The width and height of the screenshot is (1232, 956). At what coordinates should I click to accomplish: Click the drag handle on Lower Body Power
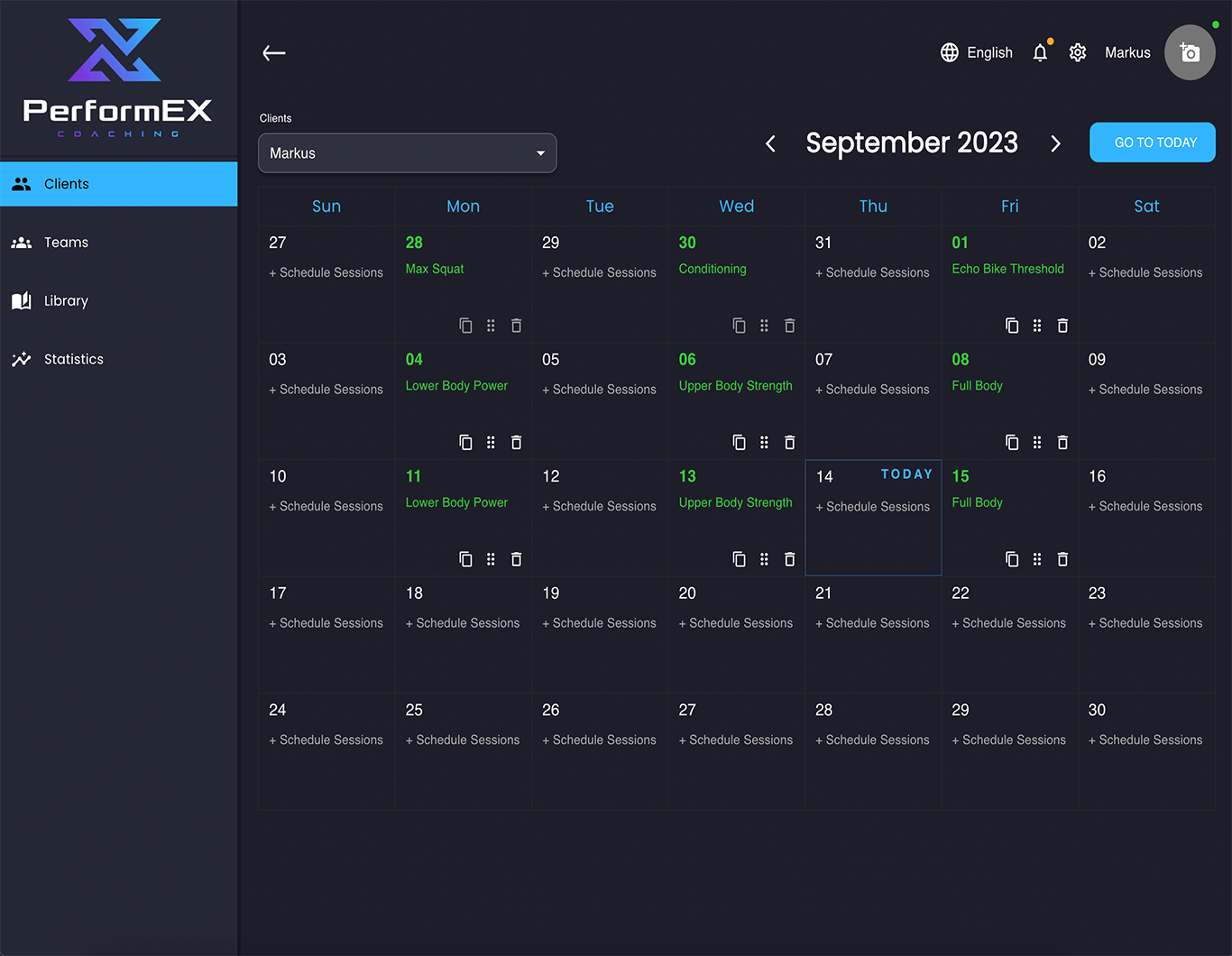491,443
